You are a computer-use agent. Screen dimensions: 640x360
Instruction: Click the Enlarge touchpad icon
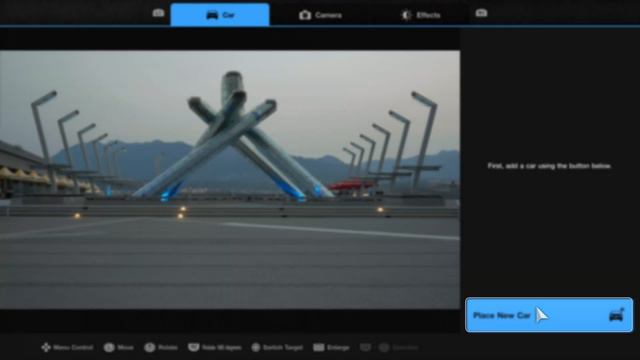pyautogui.click(x=319, y=347)
